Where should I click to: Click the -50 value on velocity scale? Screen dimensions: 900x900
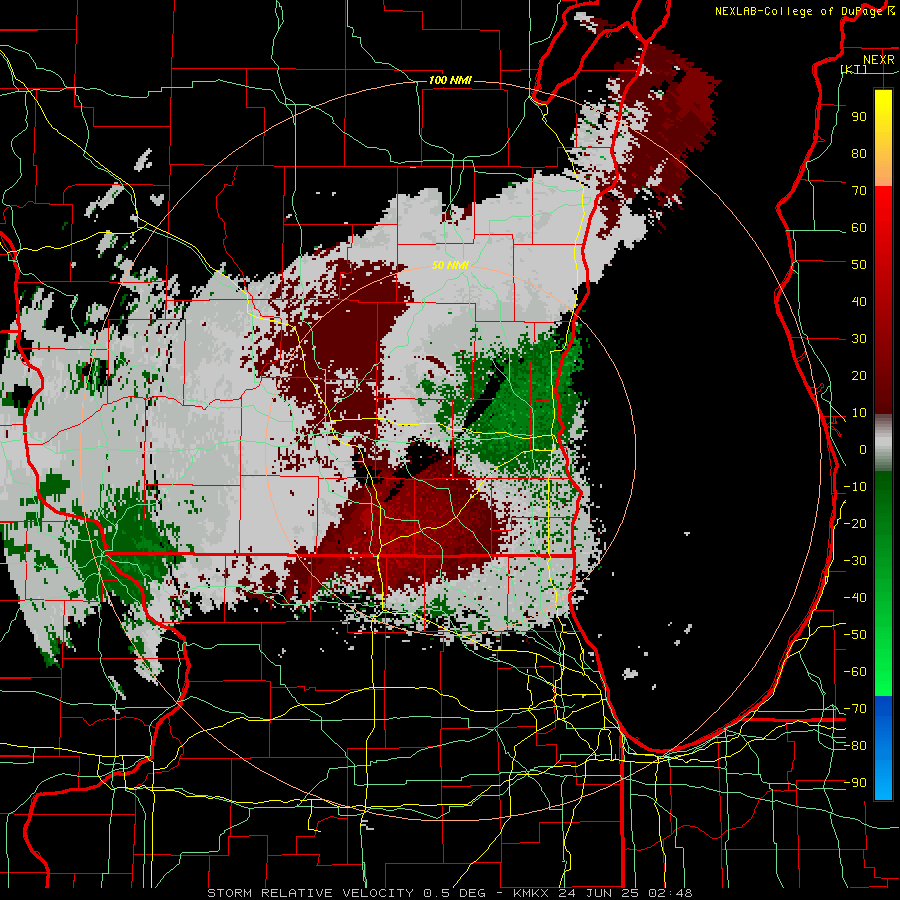click(855, 635)
